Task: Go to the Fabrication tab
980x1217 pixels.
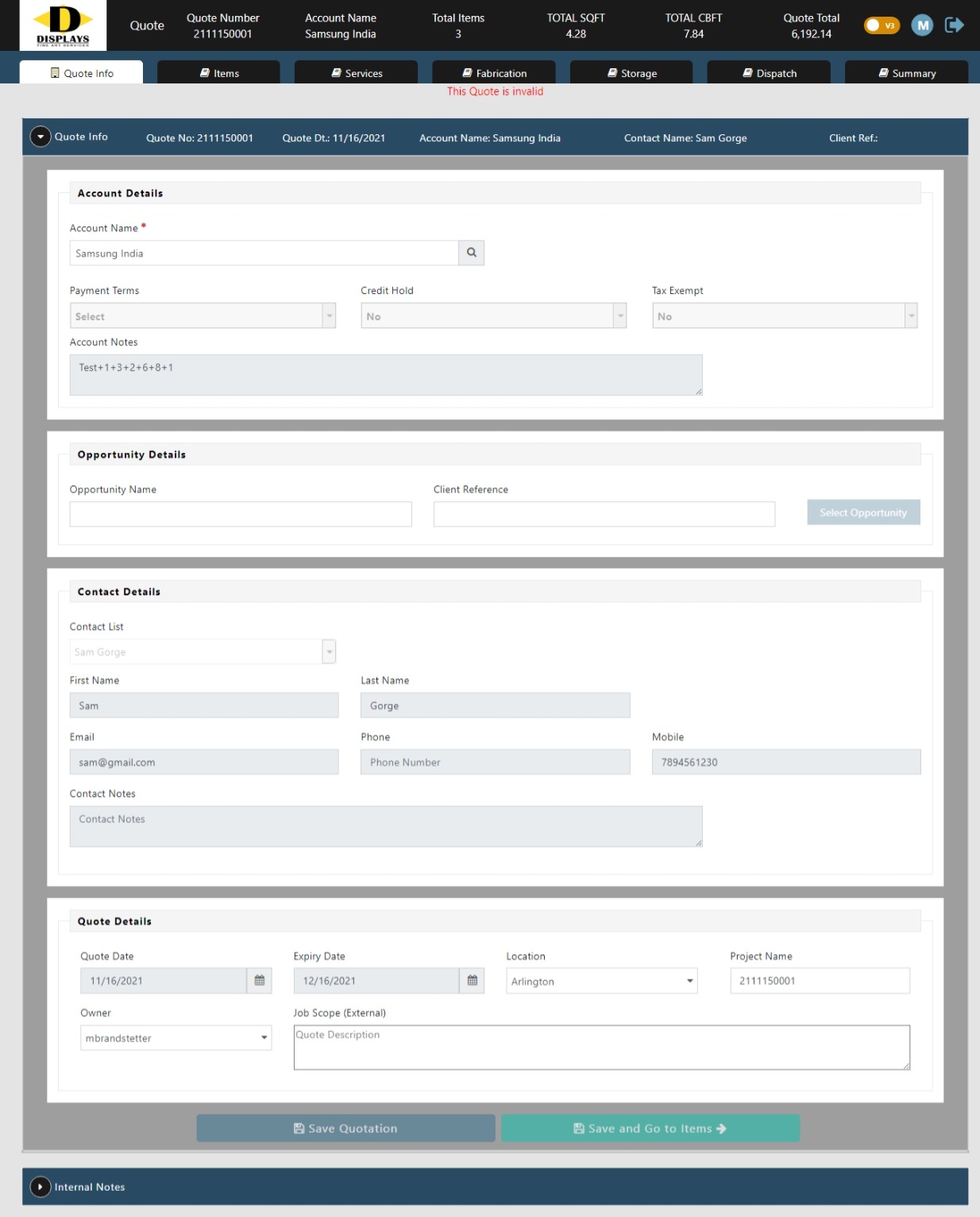Action: click(x=493, y=73)
